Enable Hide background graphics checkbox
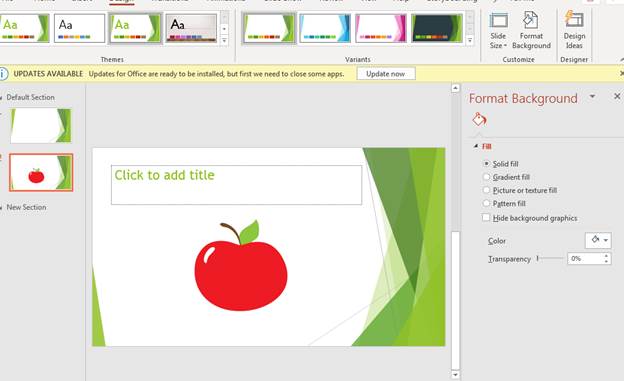This screenshot has height=381, width=624. tap(486, 217)
